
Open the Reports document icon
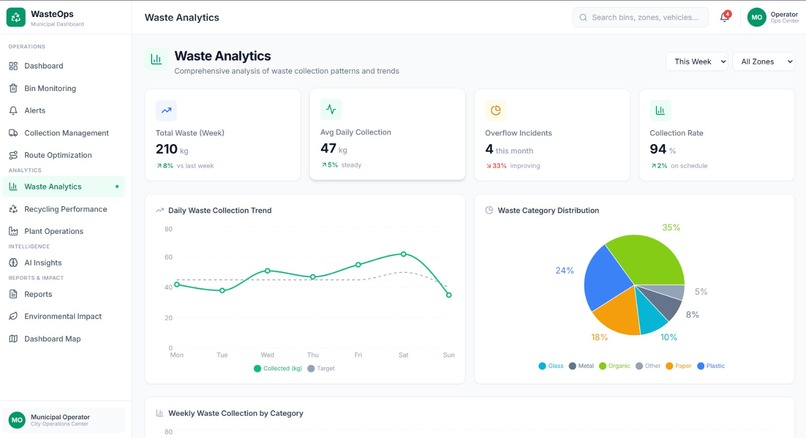pyautogui.click(x=13, y=294)
